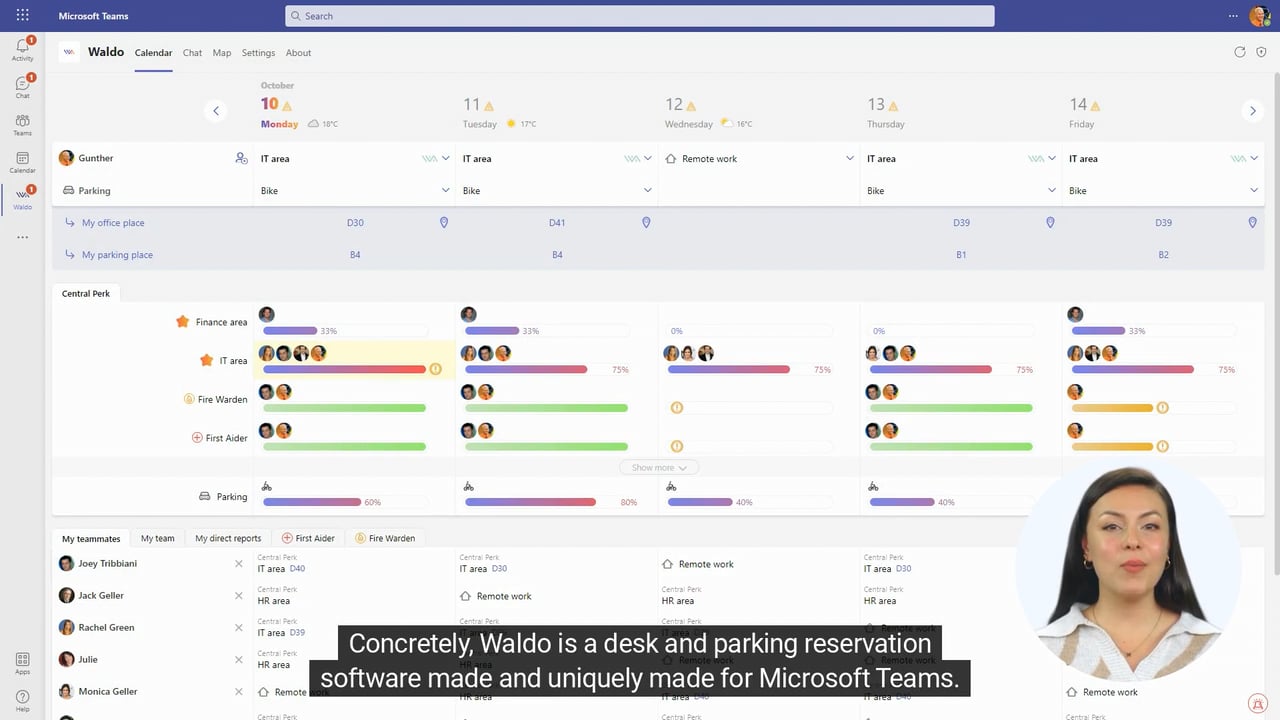This screenshot has width=1280, height=720.
Task: Click the My parking place link
Action: click(117, 255)
